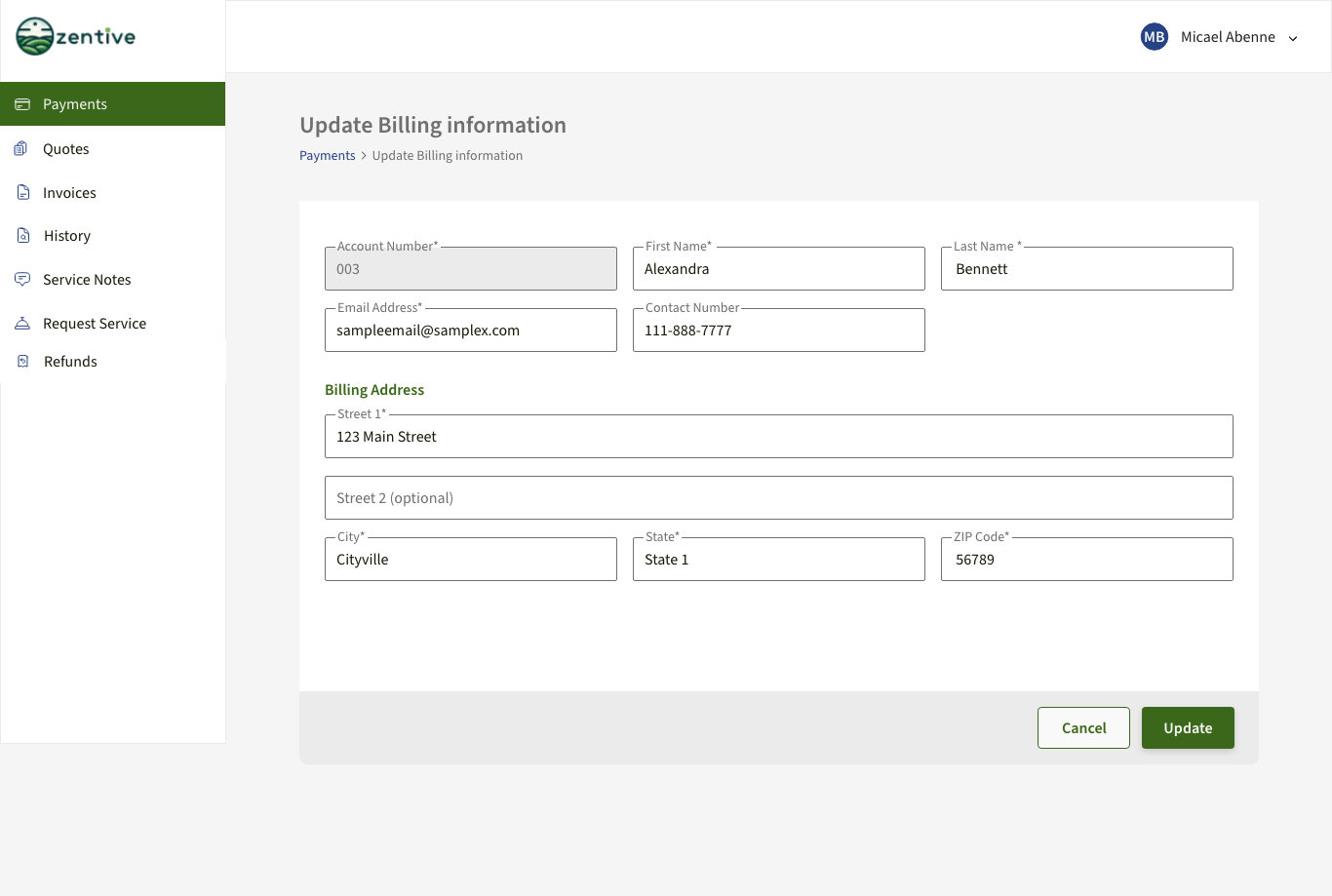
Task: Click the Service Notes chat icon
Action: [x=22, y=280]
